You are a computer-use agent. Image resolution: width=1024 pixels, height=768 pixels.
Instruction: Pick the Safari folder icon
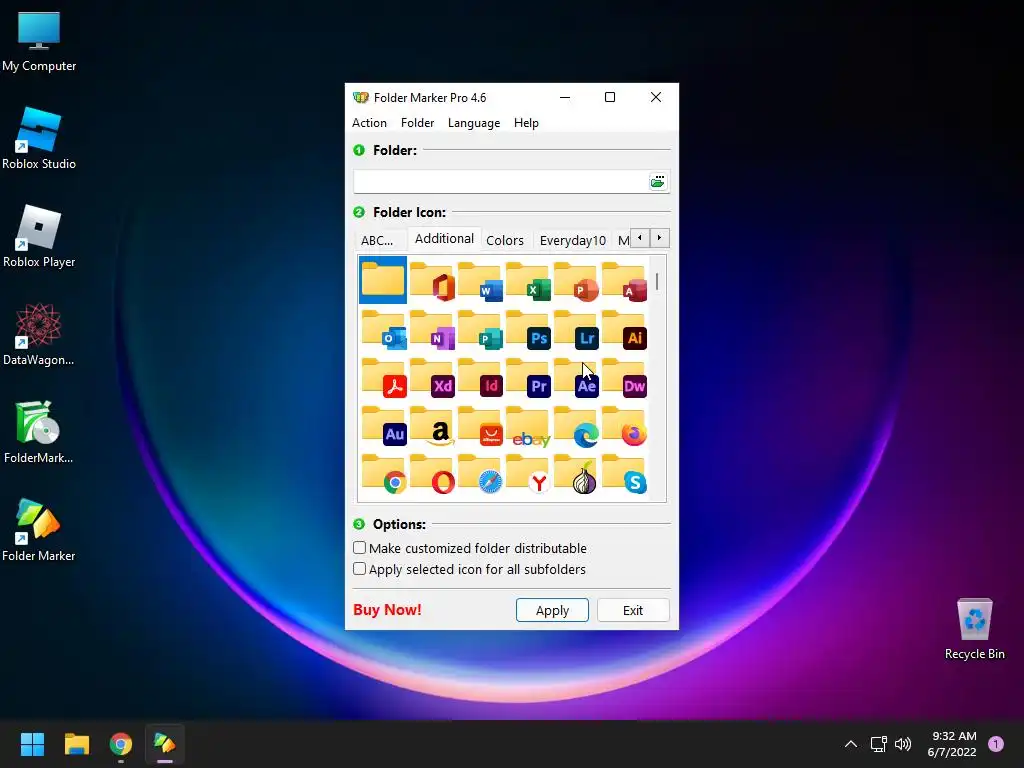click(479, 474)
